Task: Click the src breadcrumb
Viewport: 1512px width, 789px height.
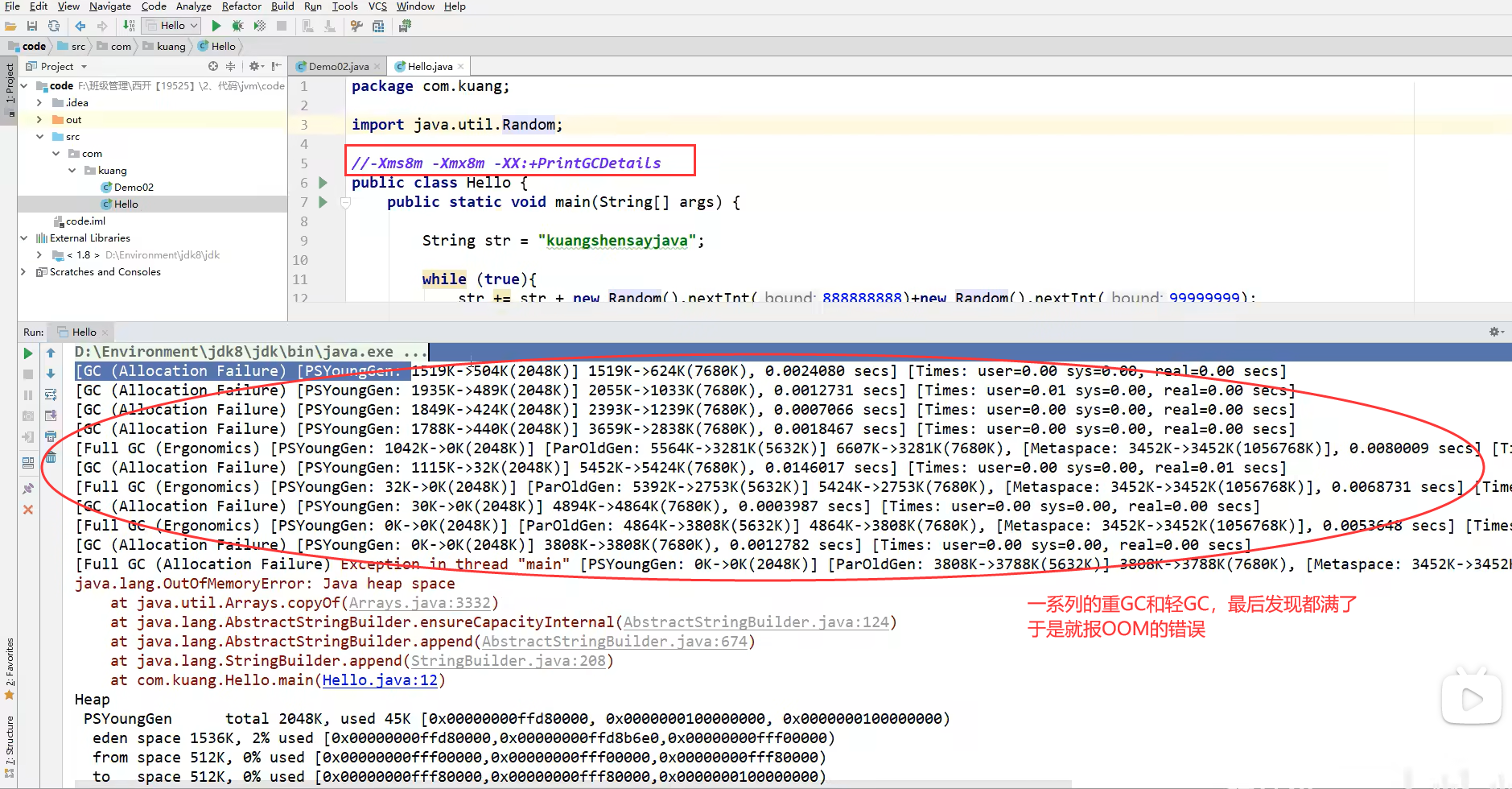Action: point(72,46)
